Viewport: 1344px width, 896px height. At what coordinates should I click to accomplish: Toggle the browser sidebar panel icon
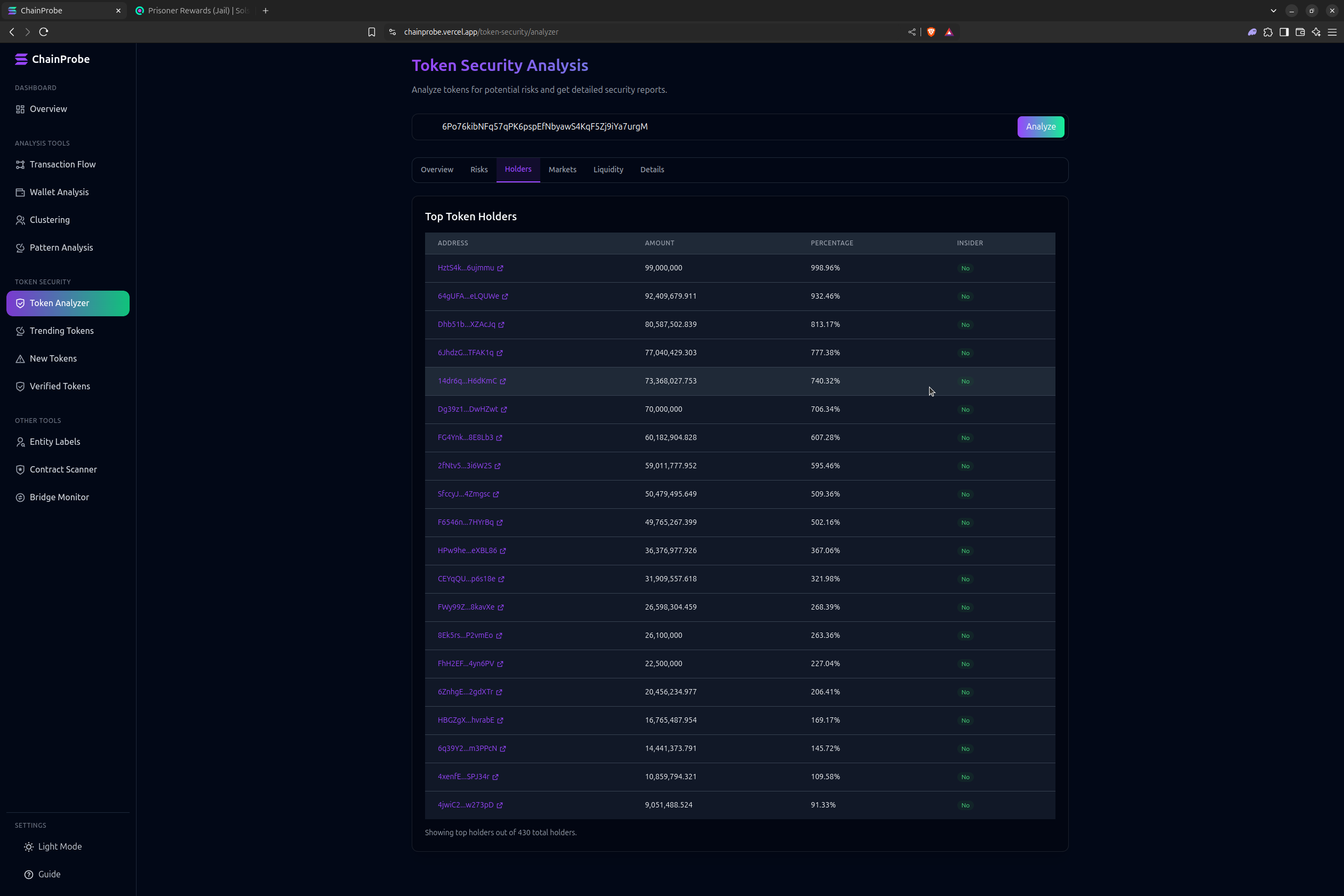pos(1284,32)
